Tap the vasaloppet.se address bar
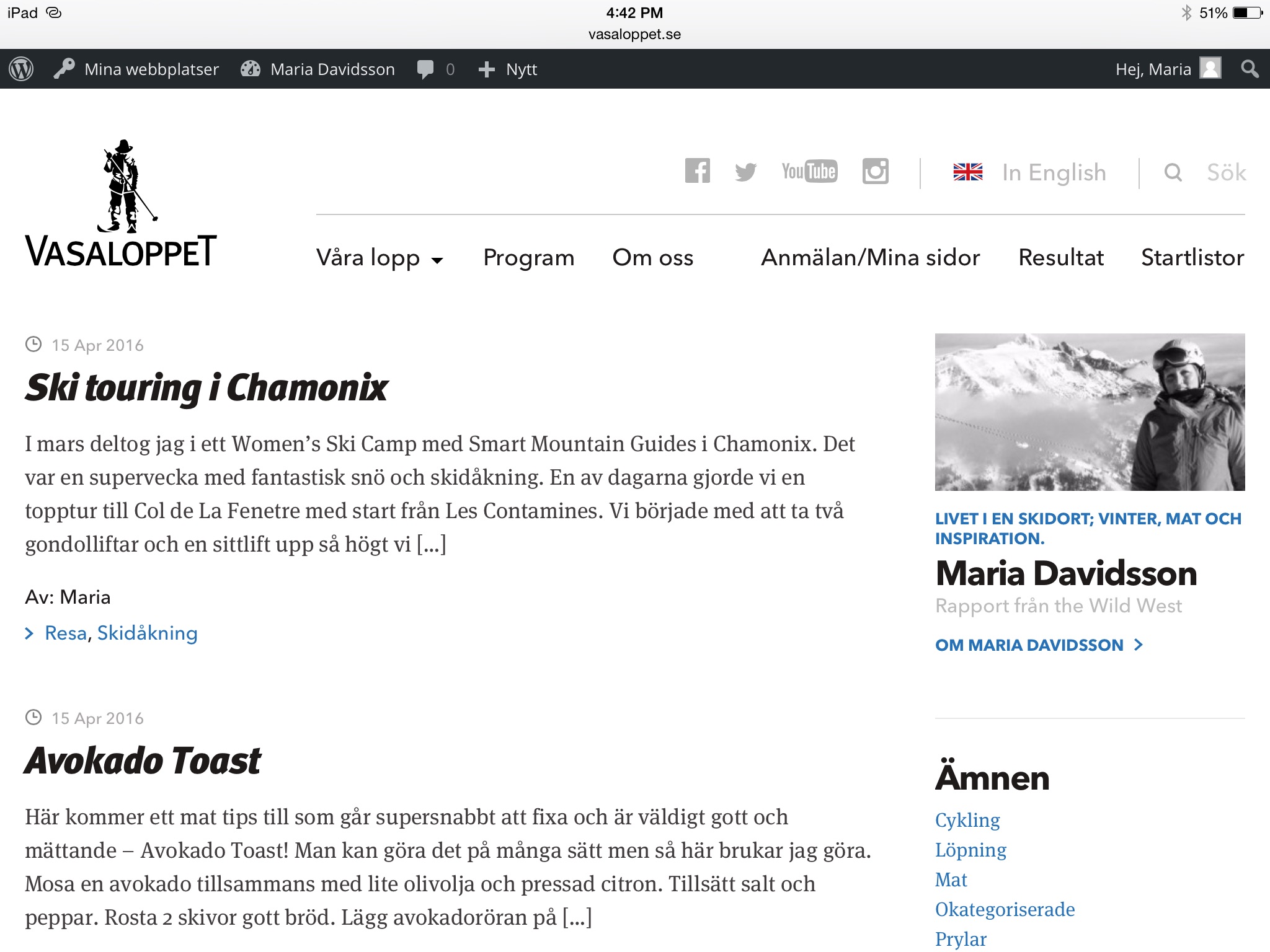The width and height of the screenshot is (1270, 952). point(634,34)
